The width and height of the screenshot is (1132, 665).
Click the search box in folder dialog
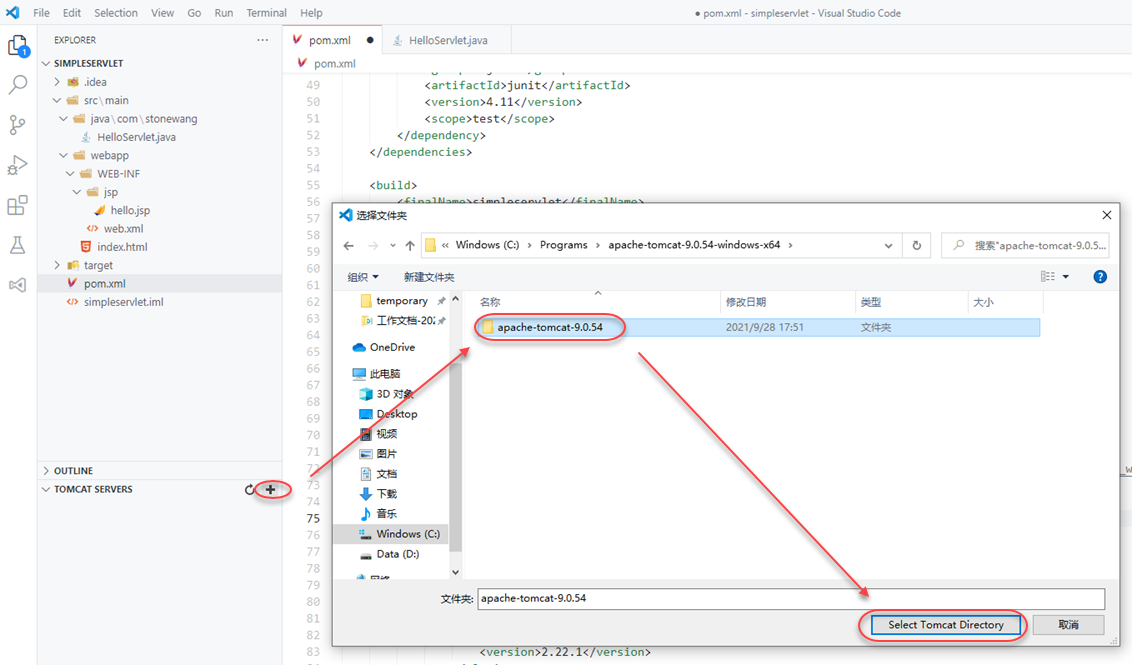tap(1025, 245)
